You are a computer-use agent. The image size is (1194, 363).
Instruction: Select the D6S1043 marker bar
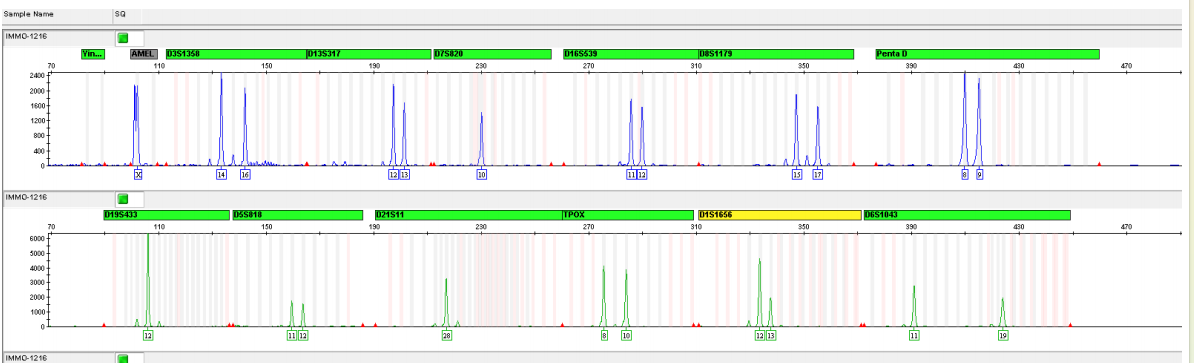(x=967, y=215)
